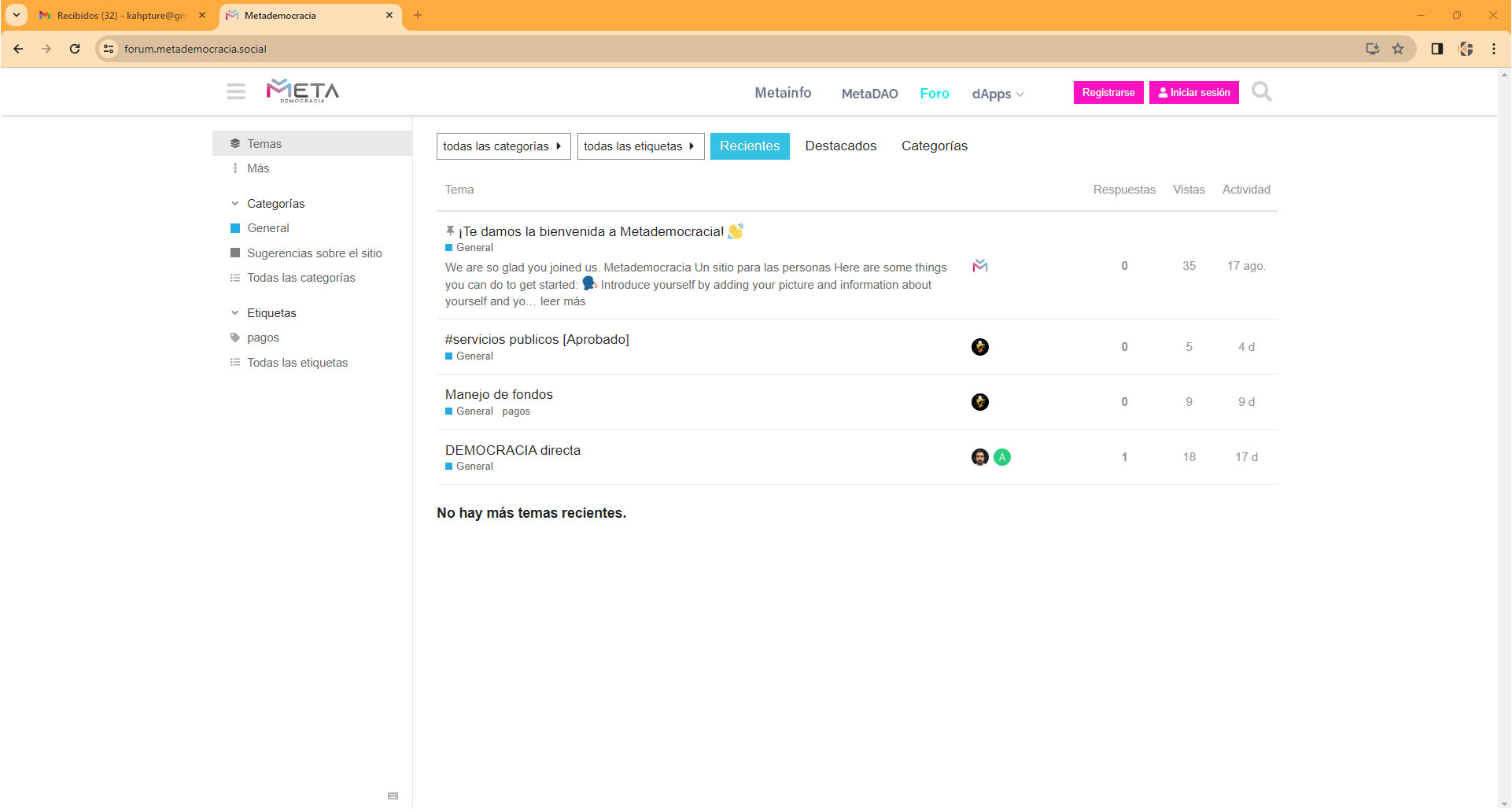Click the browser address bar
Screen dimensions: 1512x812
pos(708,49)
